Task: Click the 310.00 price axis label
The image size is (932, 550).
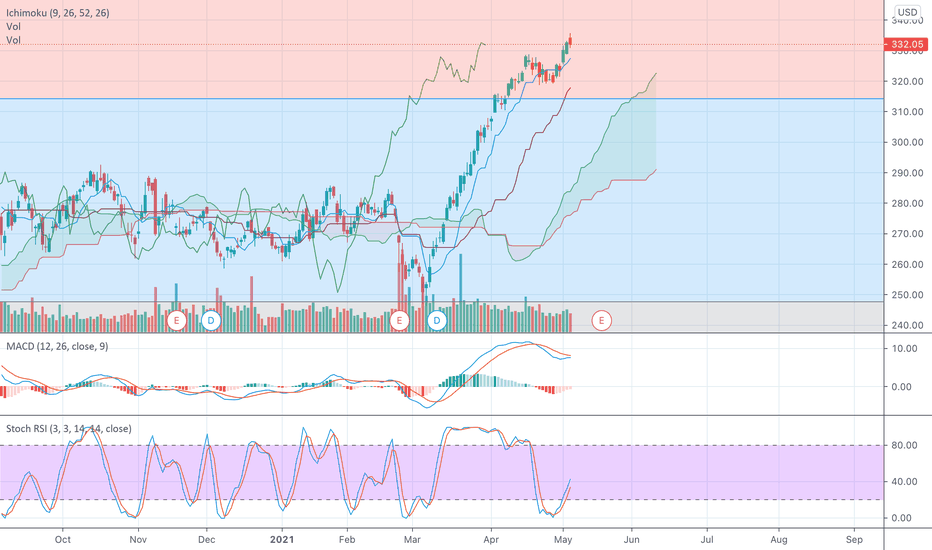Action: [908, 112]
